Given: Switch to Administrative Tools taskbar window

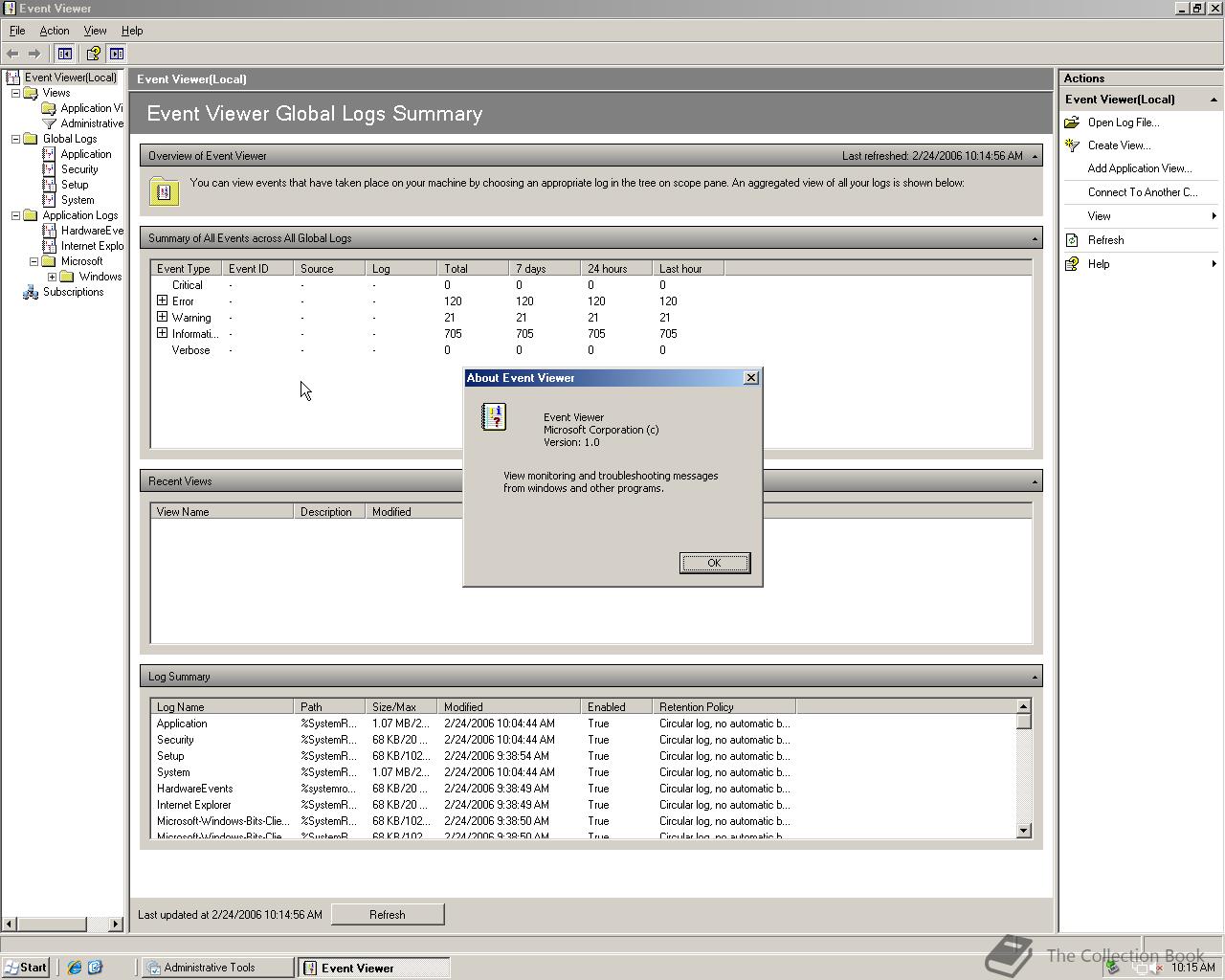Looking at the screenshot, I should [217, 968].
